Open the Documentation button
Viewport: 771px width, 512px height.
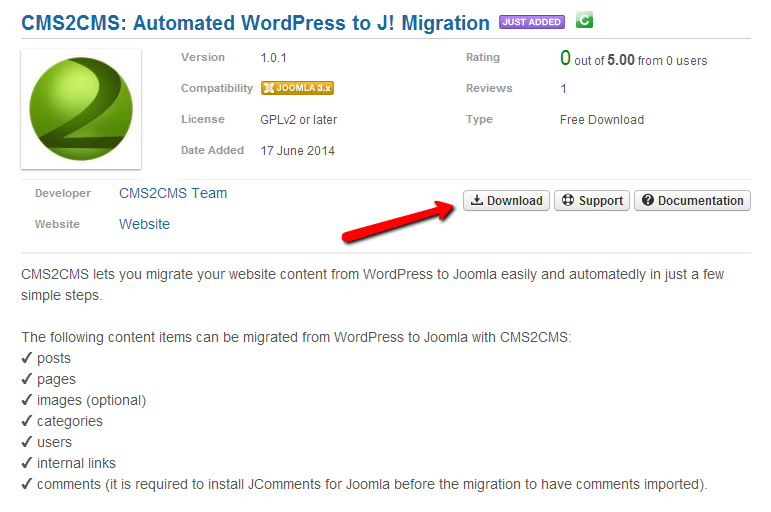click(692, 201)
